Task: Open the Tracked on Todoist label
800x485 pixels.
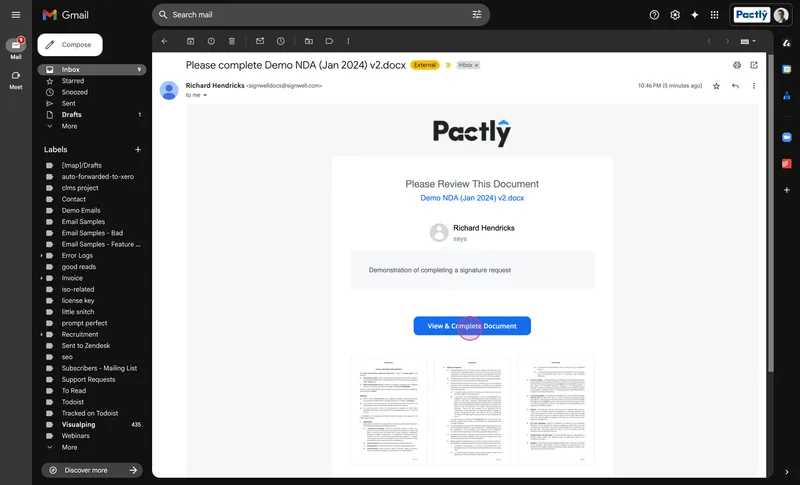Action: pos(92,413)
